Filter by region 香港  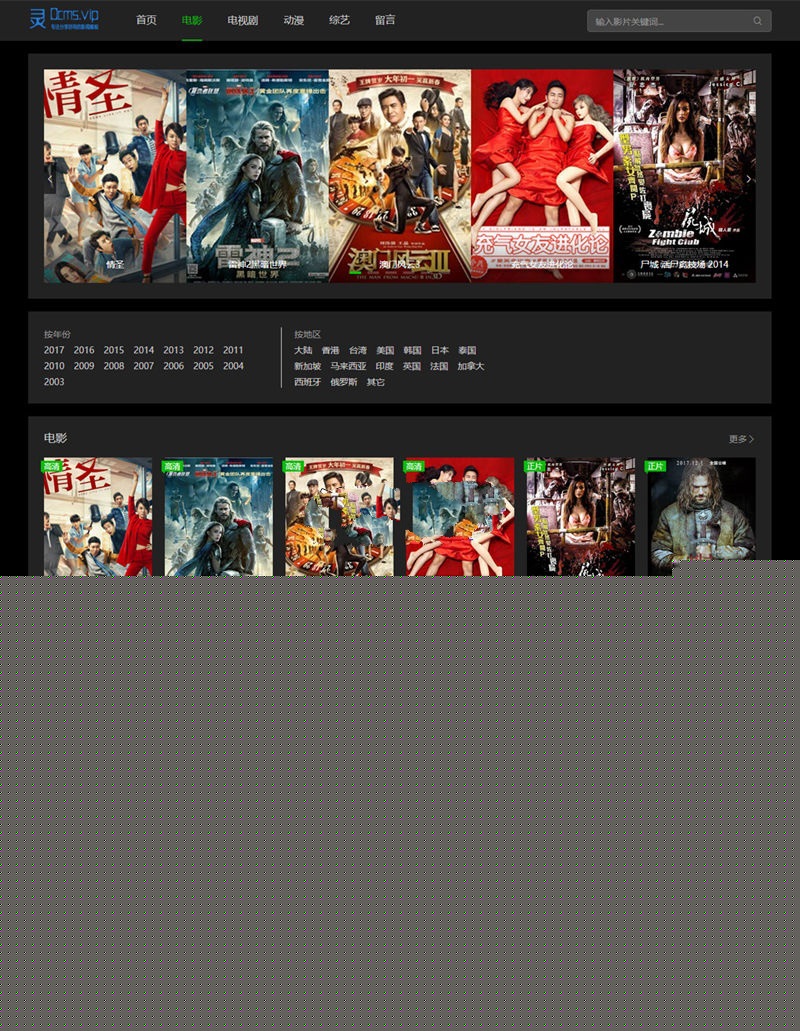(x=331, y=350)
